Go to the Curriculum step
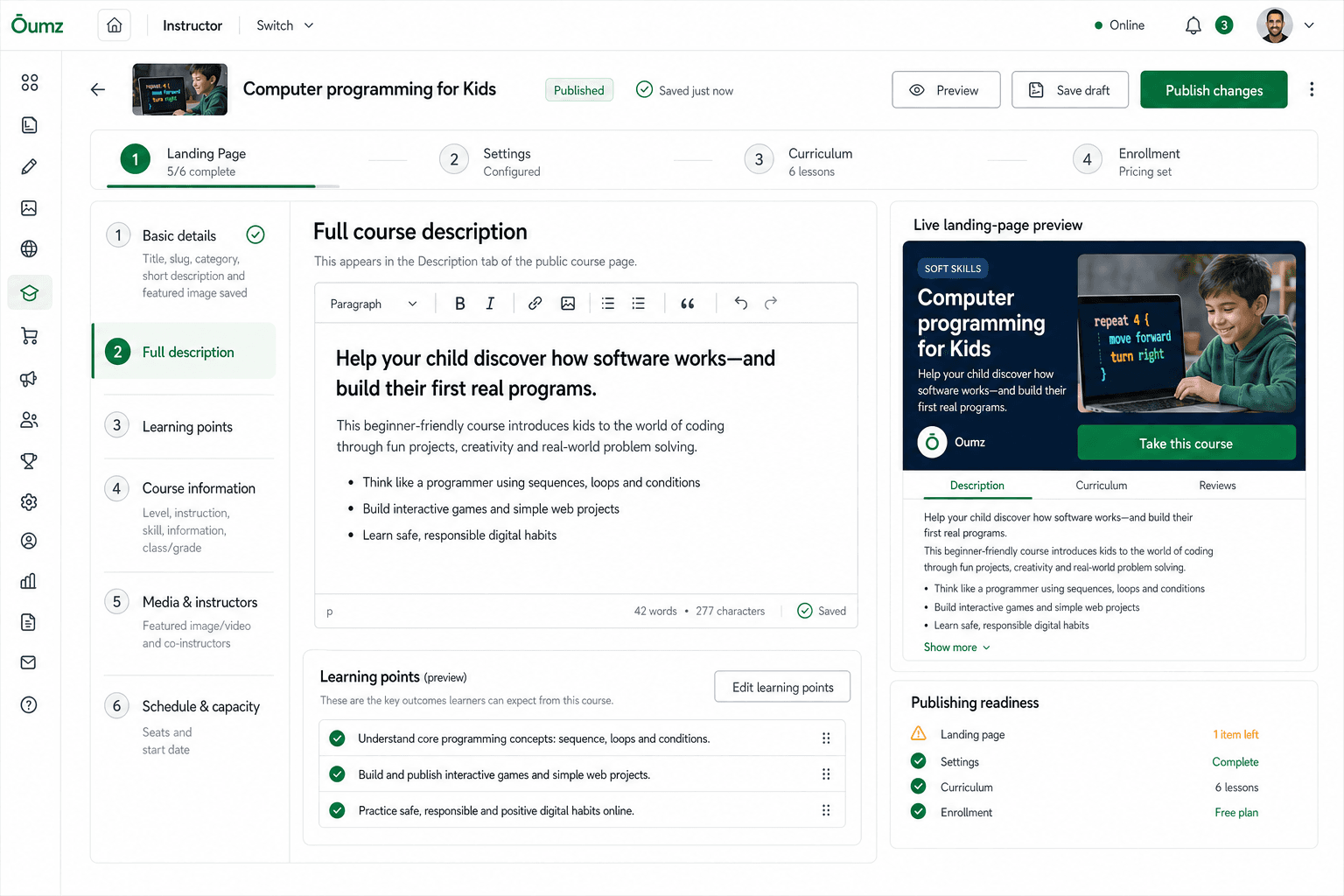The image size is (1344, 896). [x=798, y=161]
